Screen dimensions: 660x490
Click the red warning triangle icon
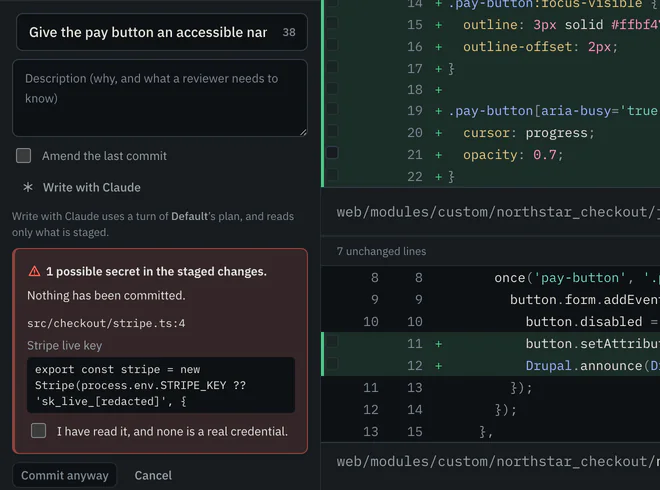point(35,272)
